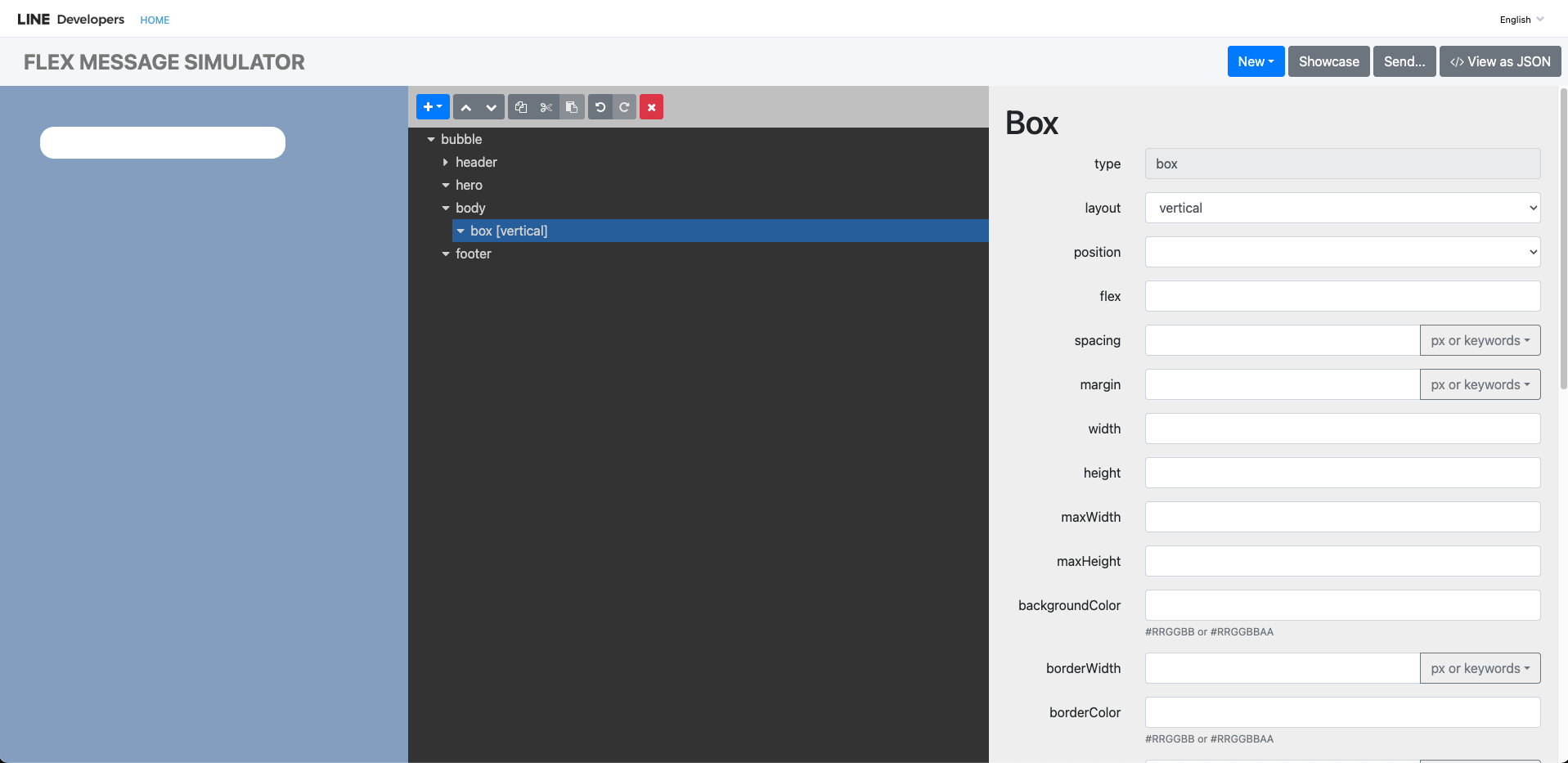Focus the borderColor input field

pyautogui.click(x=1342, y=712)
